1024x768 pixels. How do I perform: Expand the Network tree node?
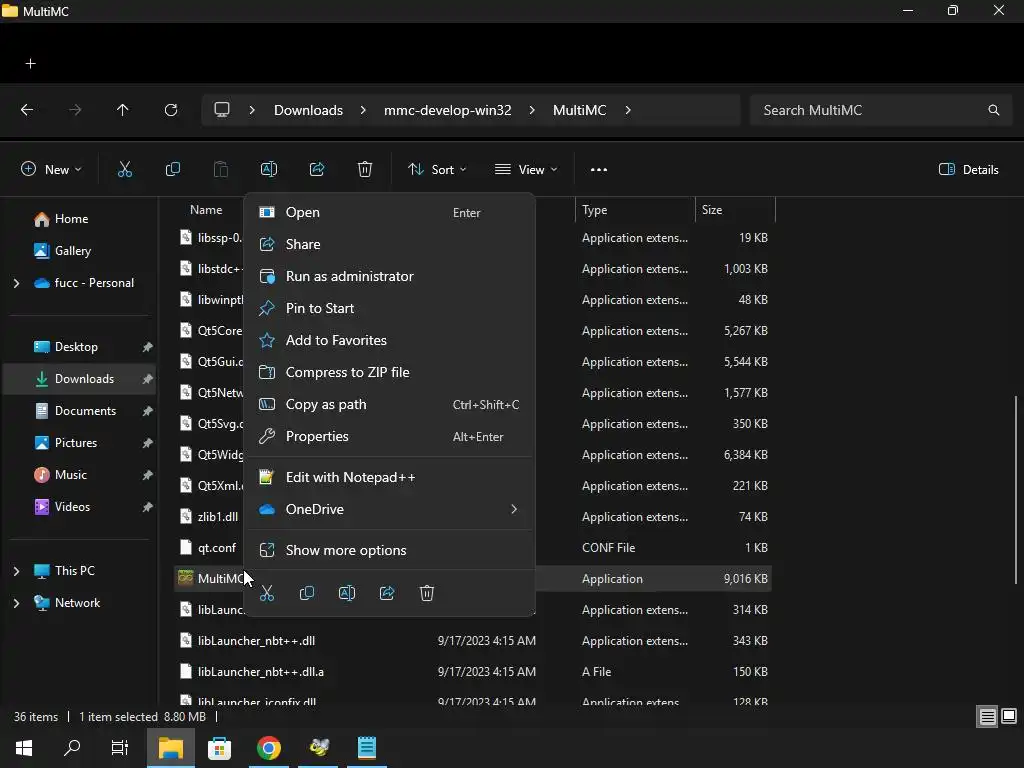pos(16,603)
